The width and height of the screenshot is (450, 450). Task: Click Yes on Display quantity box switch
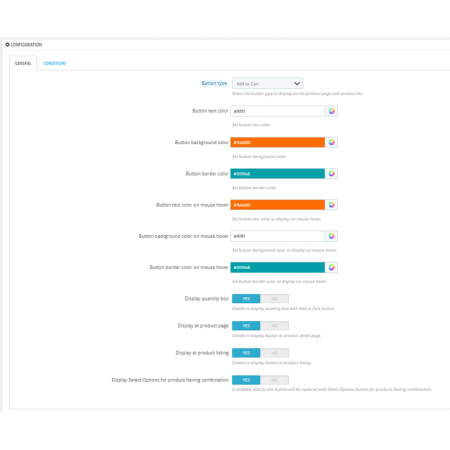pyautogui.click(x=246, y=299)
